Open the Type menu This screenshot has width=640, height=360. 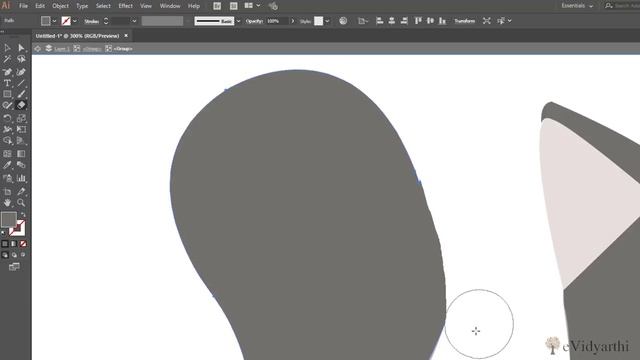point(82,6)
